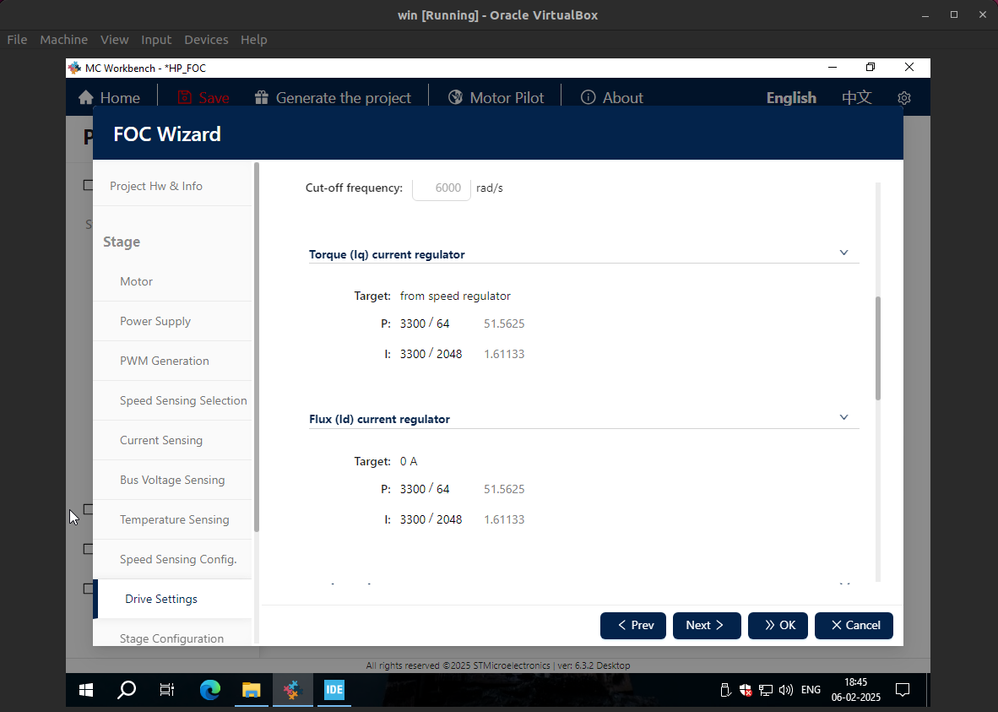Click the '0 A' flux target text

pos(409,461)
